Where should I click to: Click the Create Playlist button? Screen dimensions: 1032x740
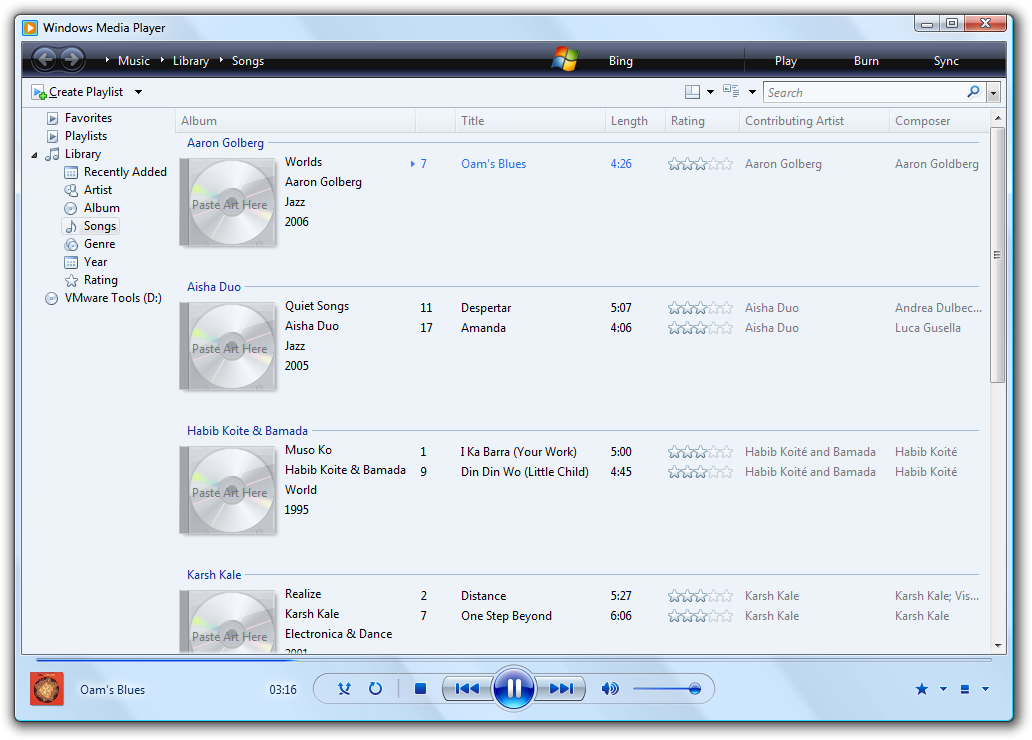[78, 92]
